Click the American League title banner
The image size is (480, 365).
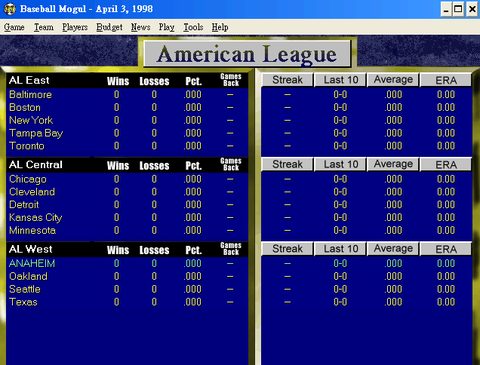[247, 54]
